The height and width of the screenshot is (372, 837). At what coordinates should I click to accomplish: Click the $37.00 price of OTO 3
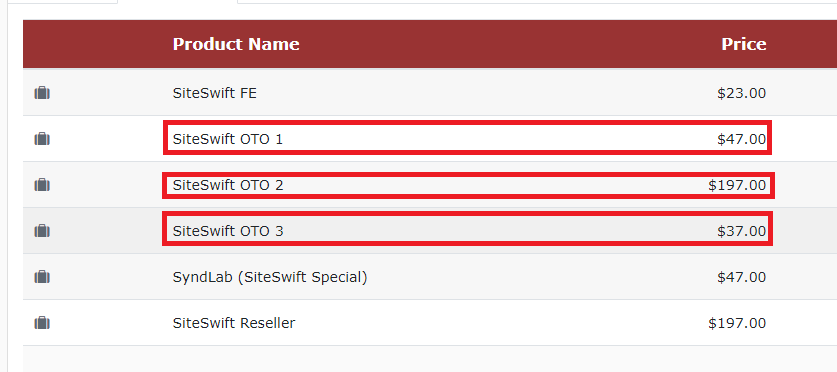(x=741, y=231)
